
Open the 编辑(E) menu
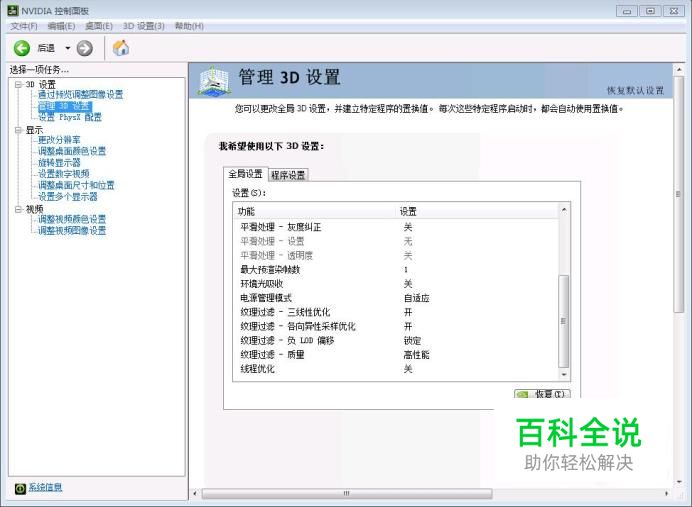pos(61,26)
